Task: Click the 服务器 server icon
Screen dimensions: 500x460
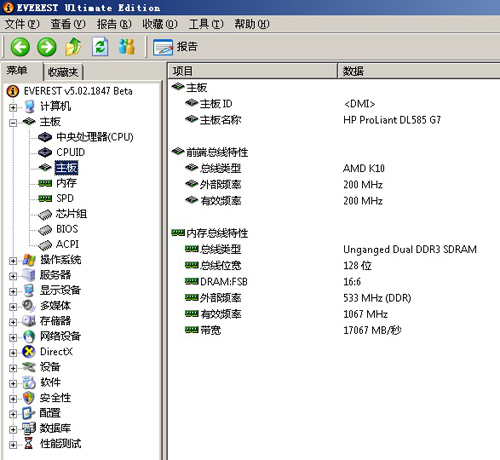Action: [x=29, y=275]
